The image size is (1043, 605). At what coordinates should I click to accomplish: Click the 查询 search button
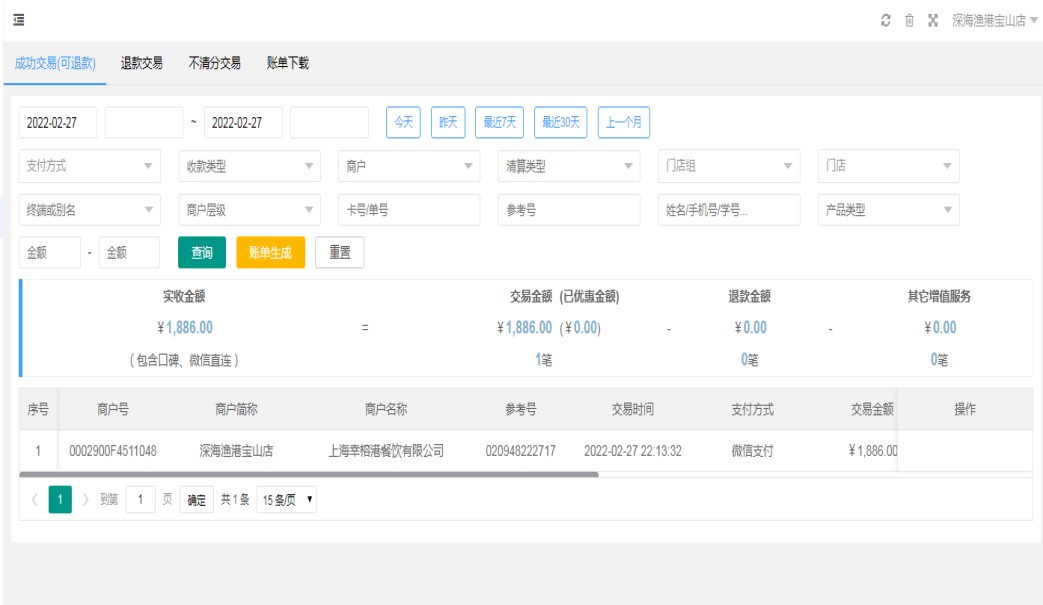pos(202,253)
